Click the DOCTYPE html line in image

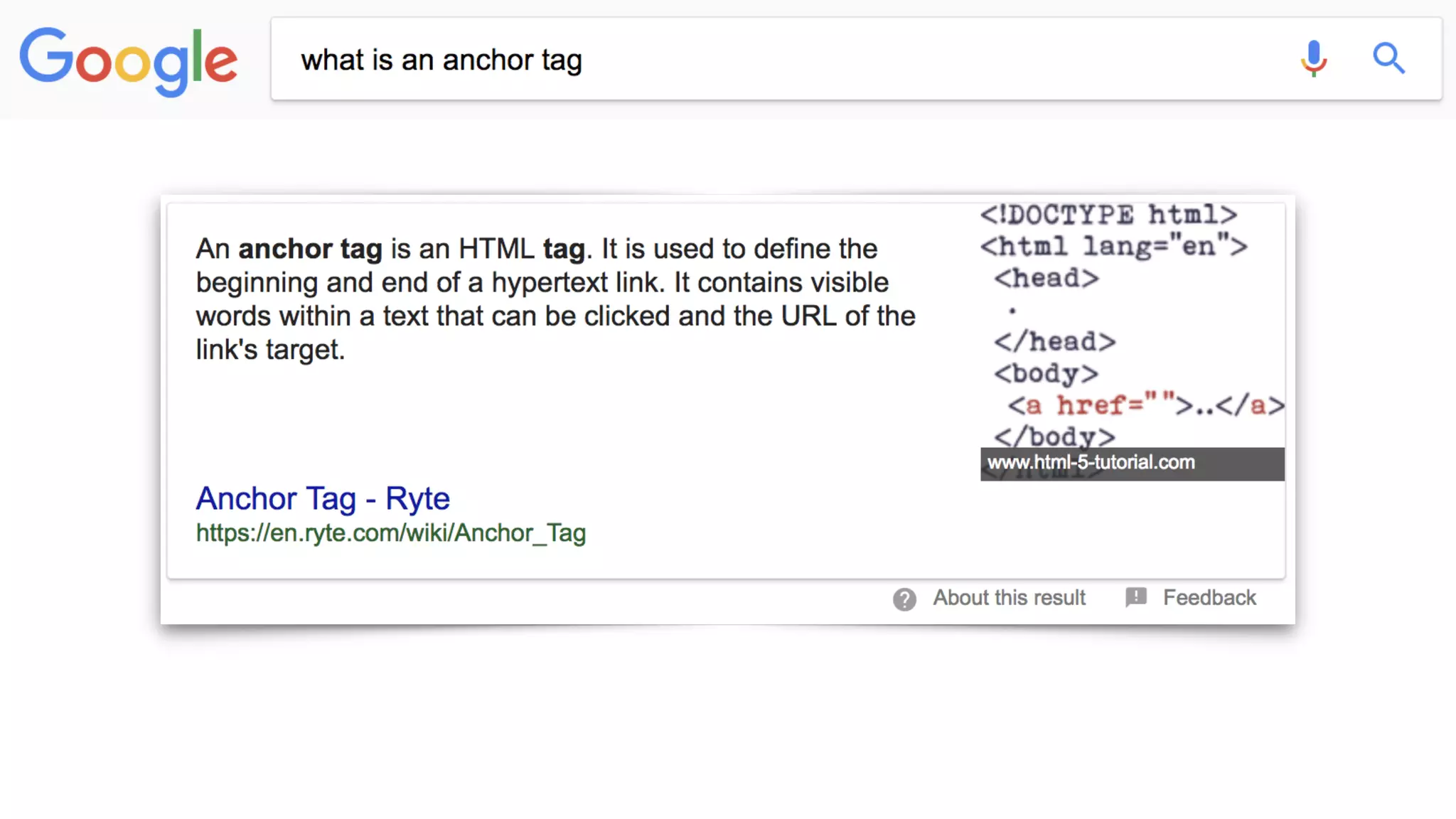pyautogui.click(x=1108, y=215)
